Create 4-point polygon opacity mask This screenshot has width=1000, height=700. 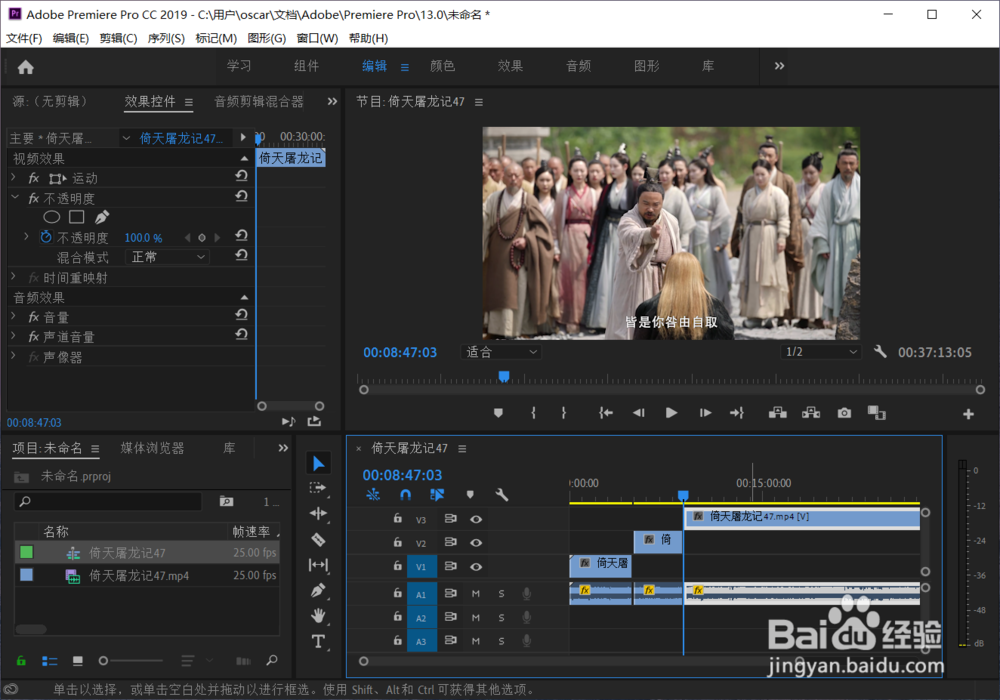[x=77, y=217]
